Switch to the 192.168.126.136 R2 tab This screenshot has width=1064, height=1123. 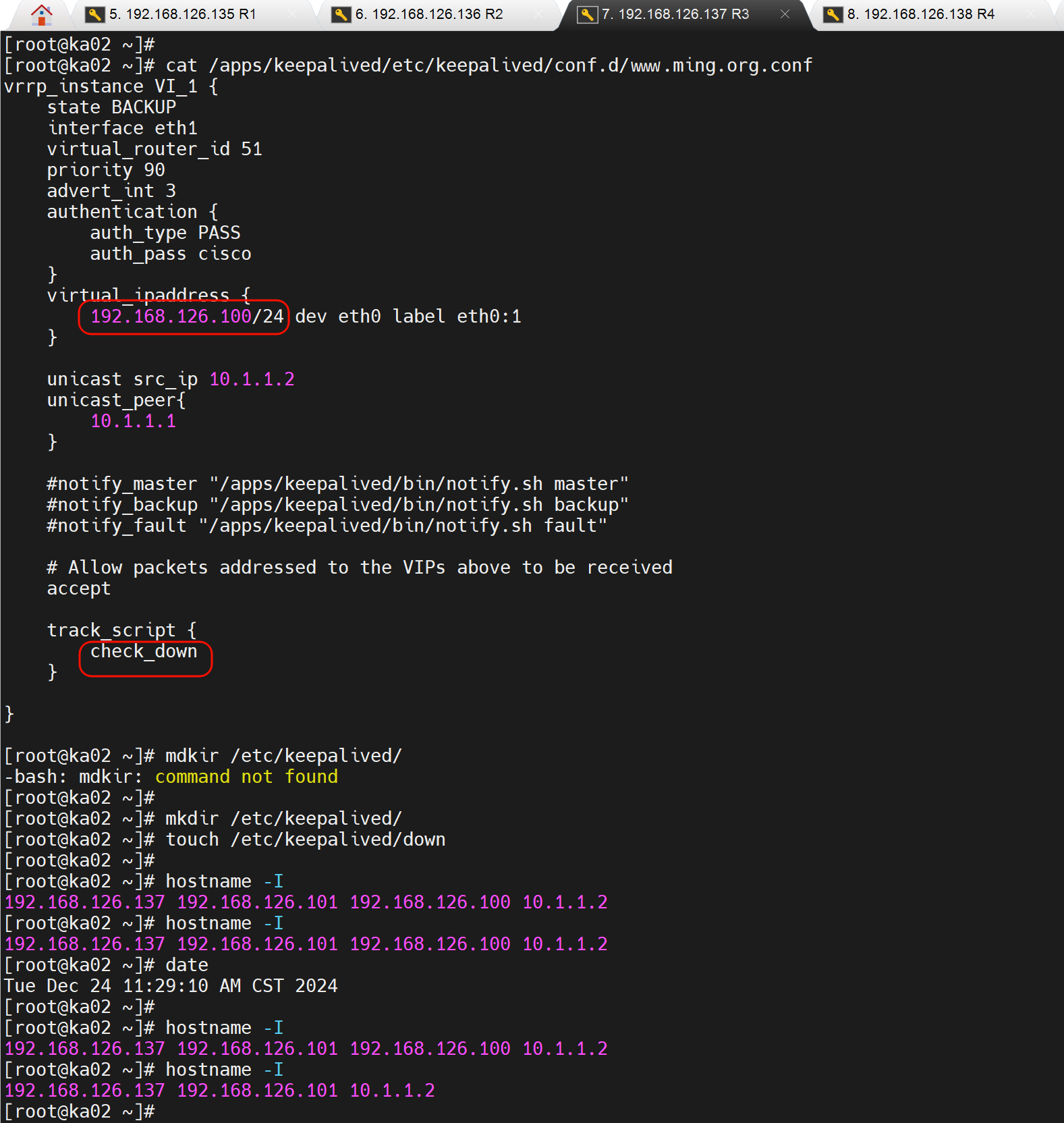pos(429,14)
